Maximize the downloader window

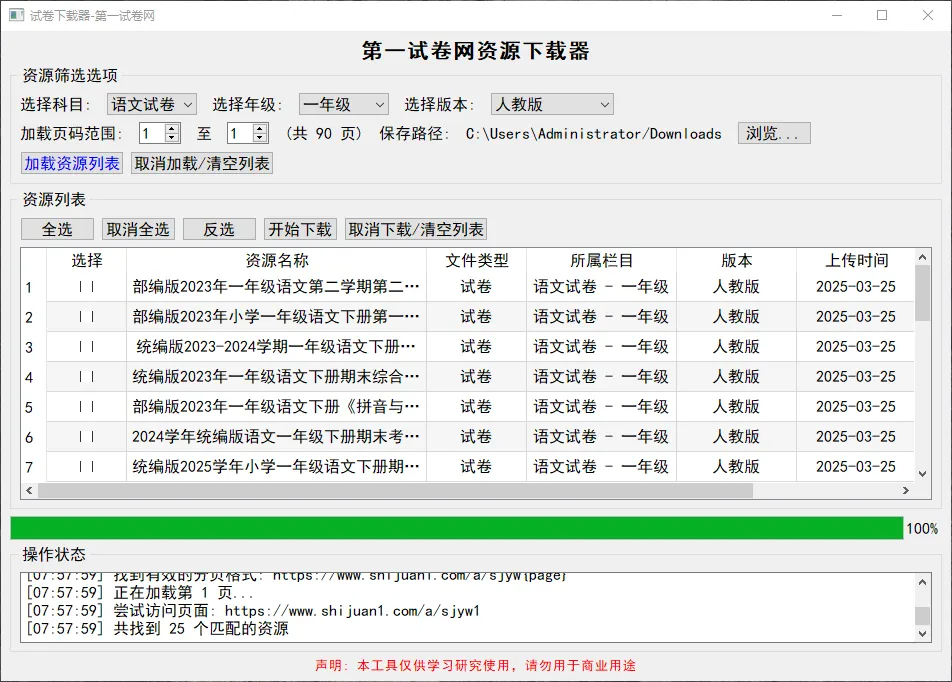click(x=882, y=15)
